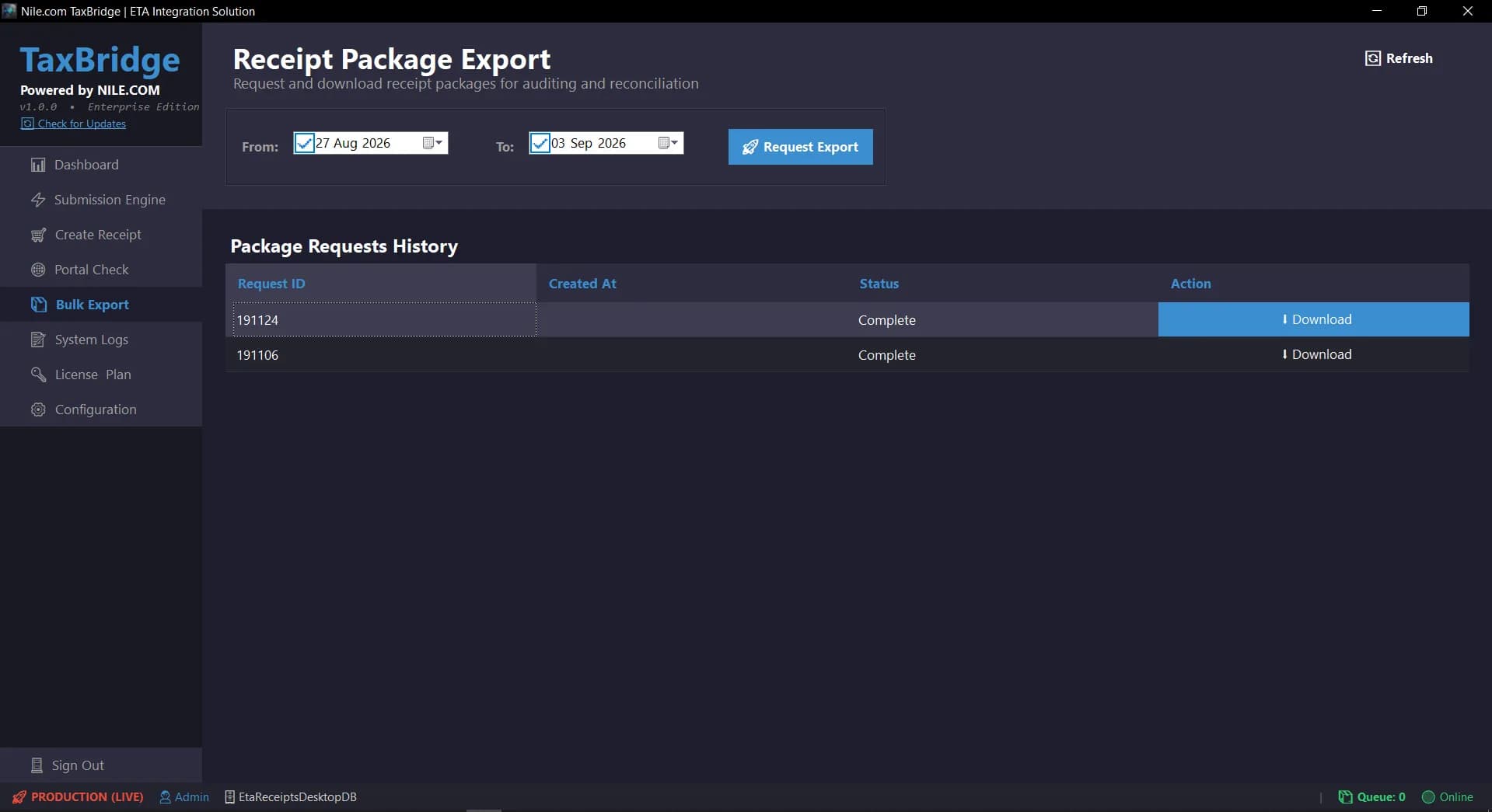
Task: Sort by Status column header
Action: pyautogui.click(x=1003, y=284)
